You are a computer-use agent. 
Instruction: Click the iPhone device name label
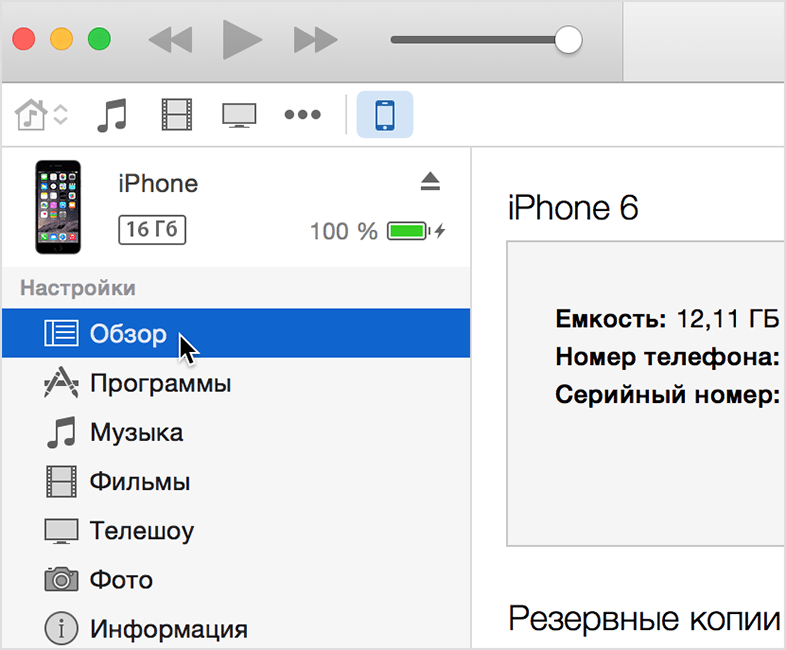pyautogui.click(x=158, y=183)
